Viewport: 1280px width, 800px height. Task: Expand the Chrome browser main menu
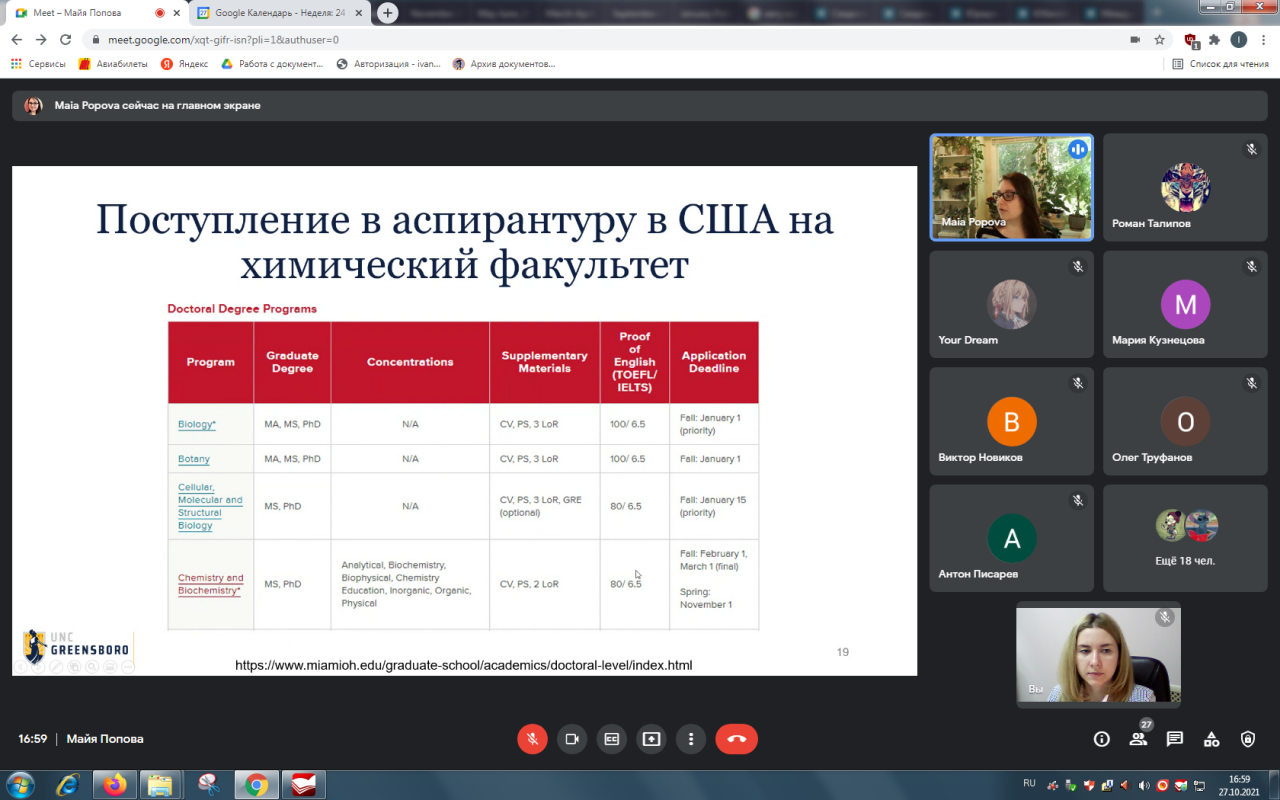[x=1263, y=40]
